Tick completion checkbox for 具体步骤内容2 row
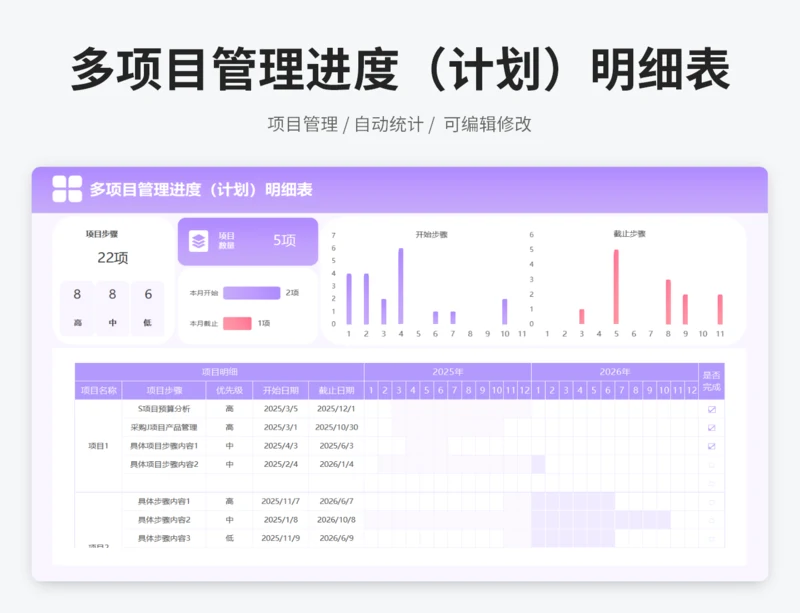The width and height of the screenshot is (800, 613). tap(712, 521)
